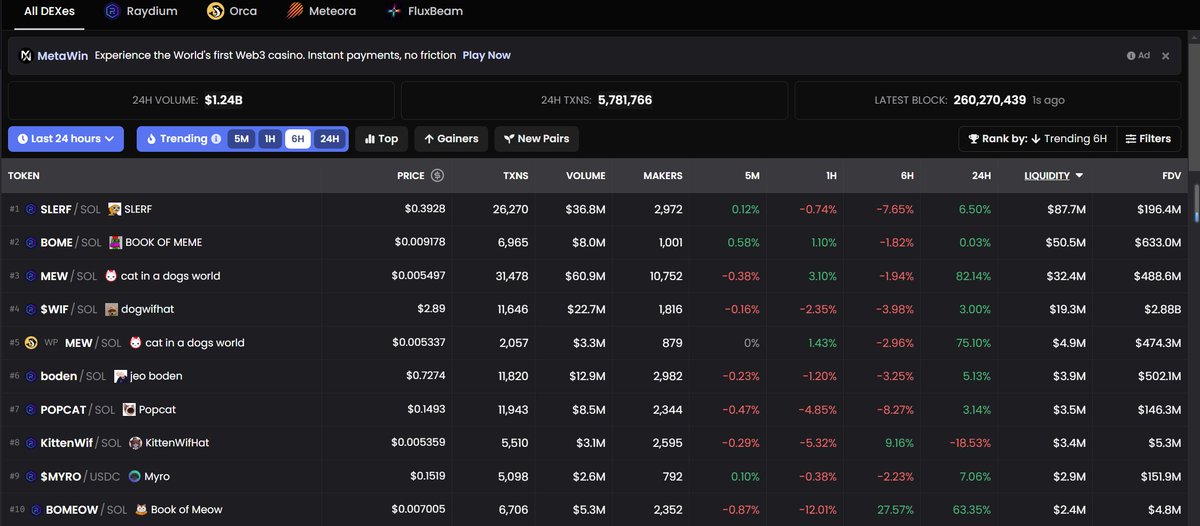Sort by the VOLUME column header
Image resolution: width=1200 pixels, height=526 pixels.
[x=586, y=176]
